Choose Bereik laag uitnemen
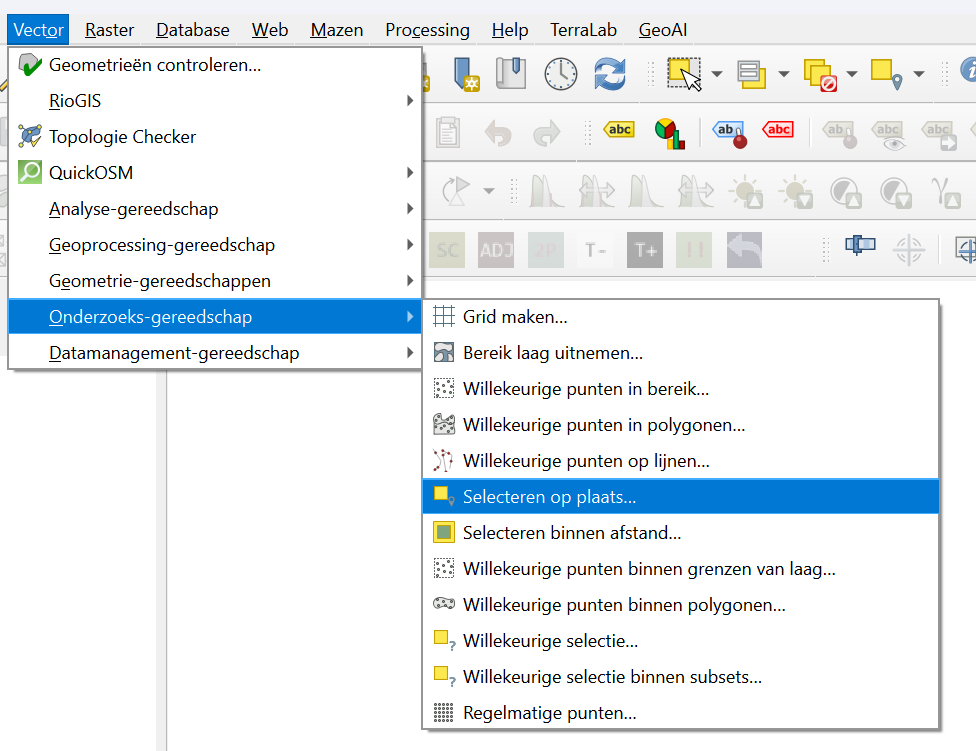The image size is (976, 751). pos(680,353)
